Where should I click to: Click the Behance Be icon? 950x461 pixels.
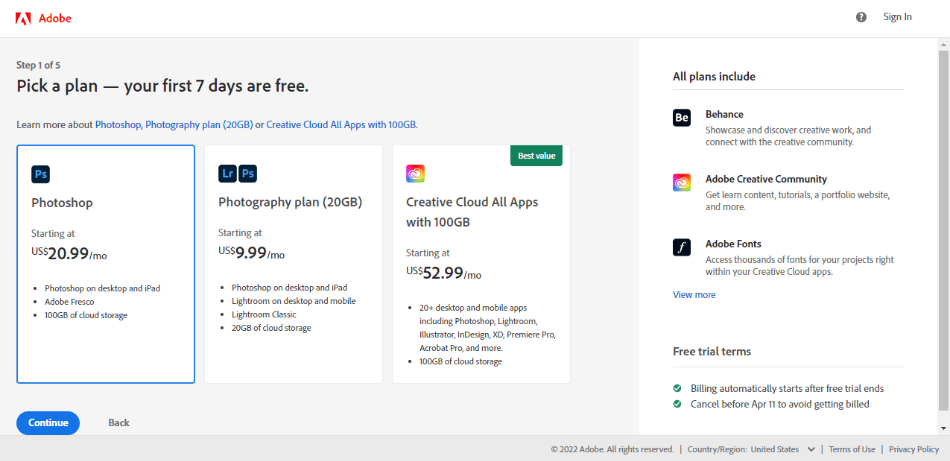click(682, 118)
